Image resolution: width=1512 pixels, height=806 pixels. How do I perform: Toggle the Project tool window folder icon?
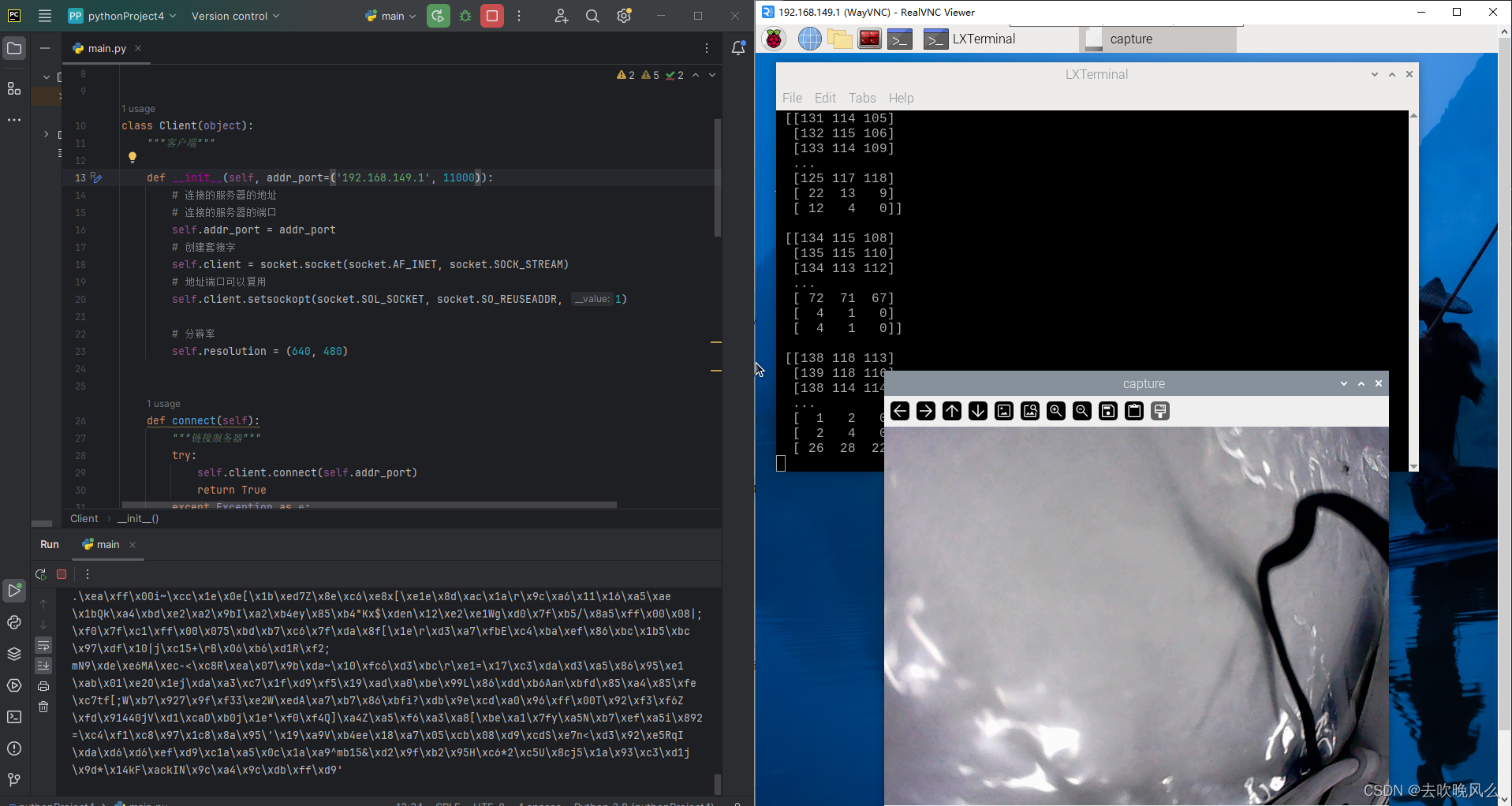[x=14, y=48]
